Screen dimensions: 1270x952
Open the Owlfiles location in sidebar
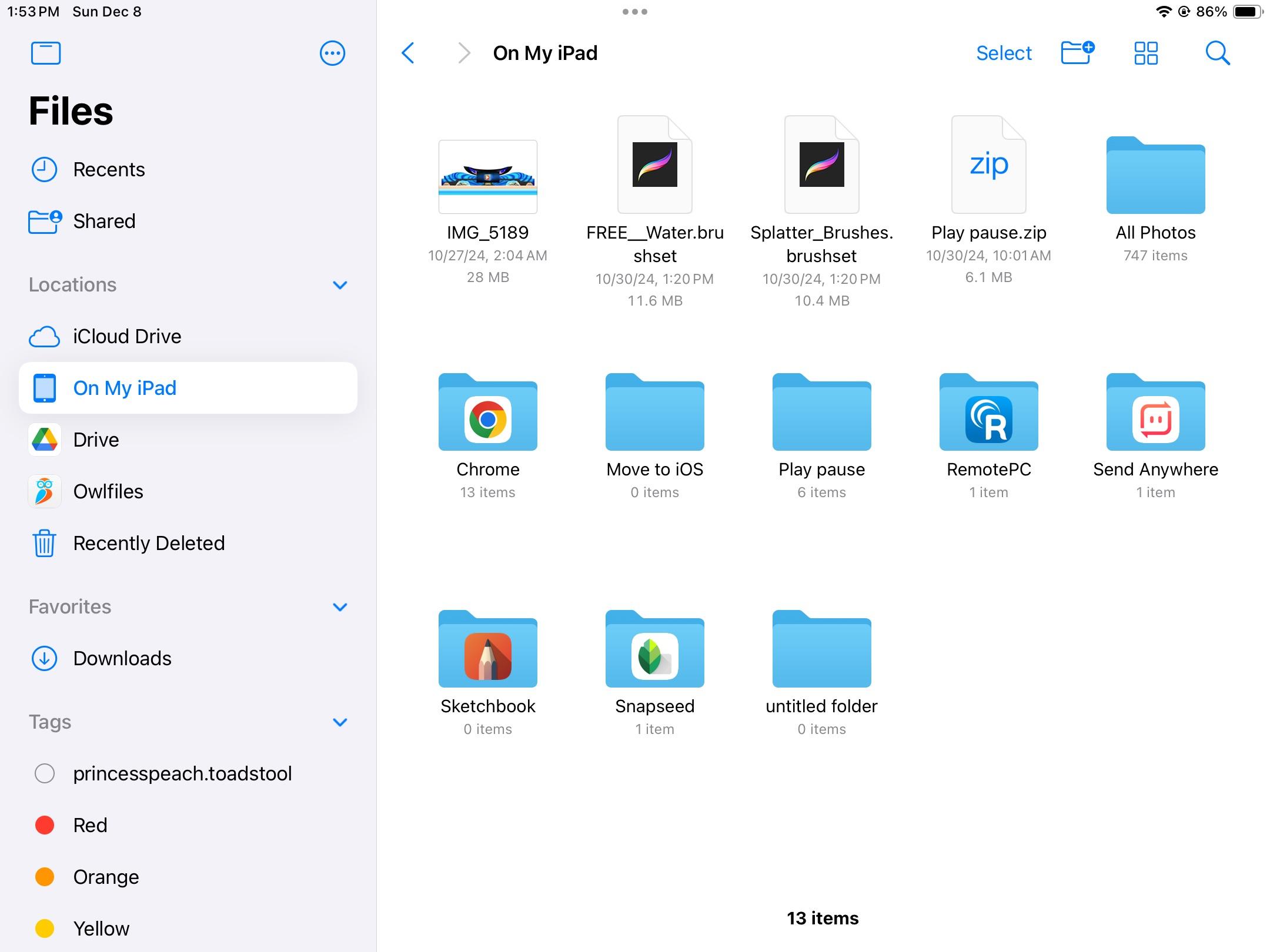(x=108, y=491)
